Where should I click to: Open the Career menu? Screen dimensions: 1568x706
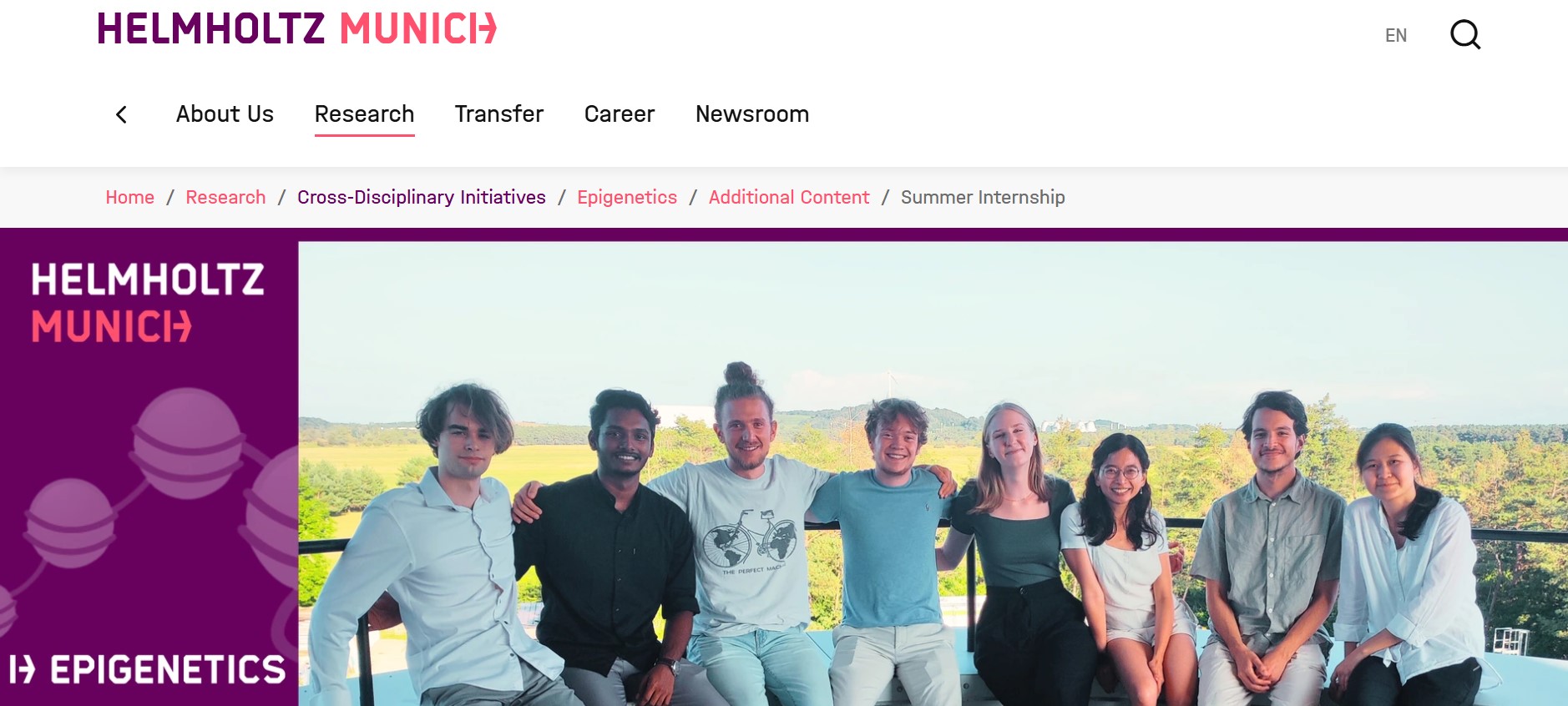click(620, 113)
